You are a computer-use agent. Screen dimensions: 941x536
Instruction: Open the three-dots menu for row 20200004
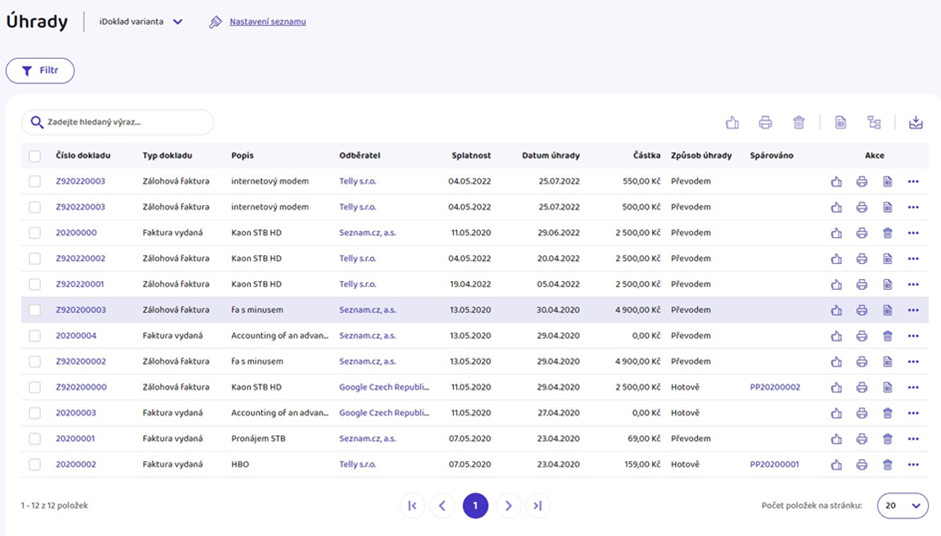point(913,336)
